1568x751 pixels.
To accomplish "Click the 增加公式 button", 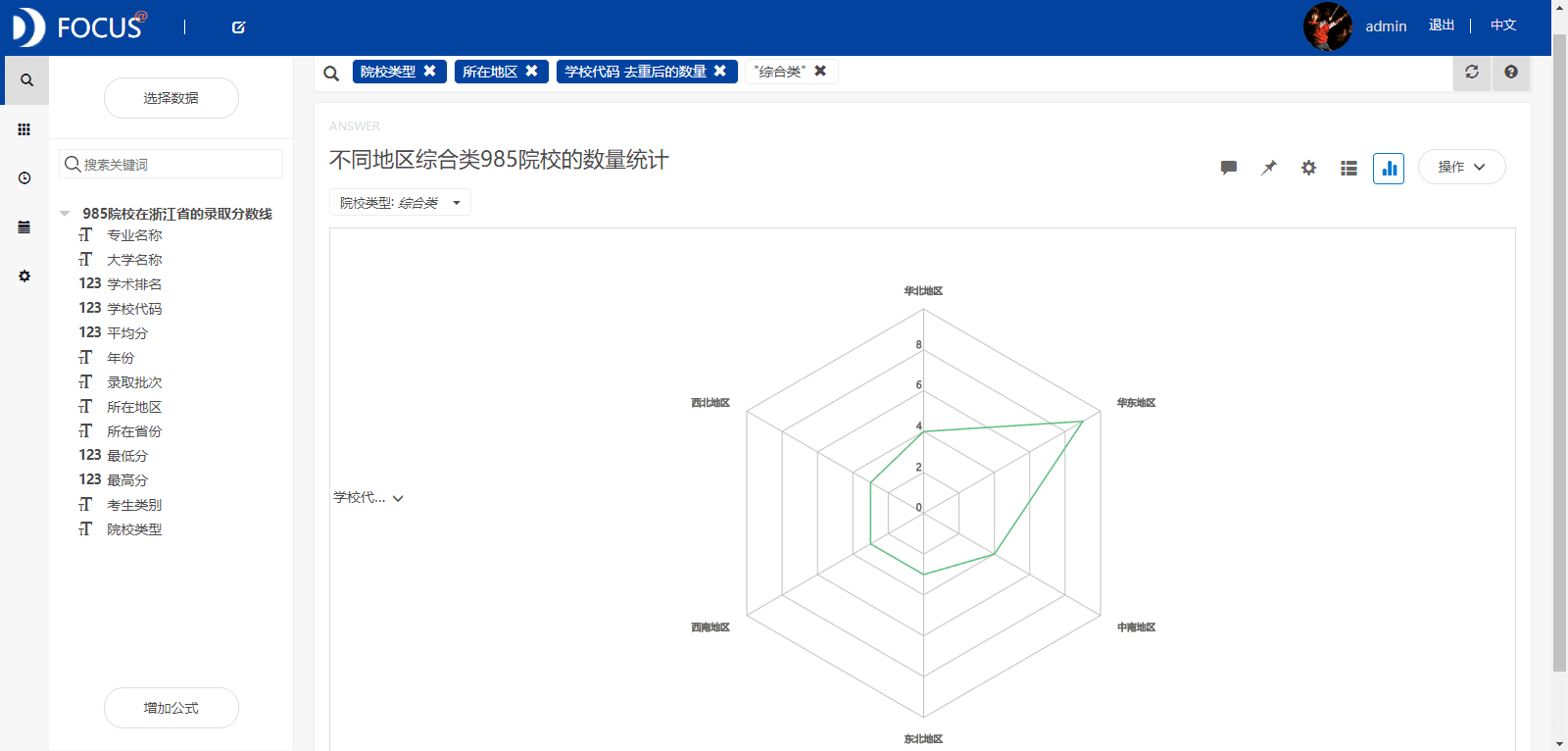I will (x=171, y=708).
